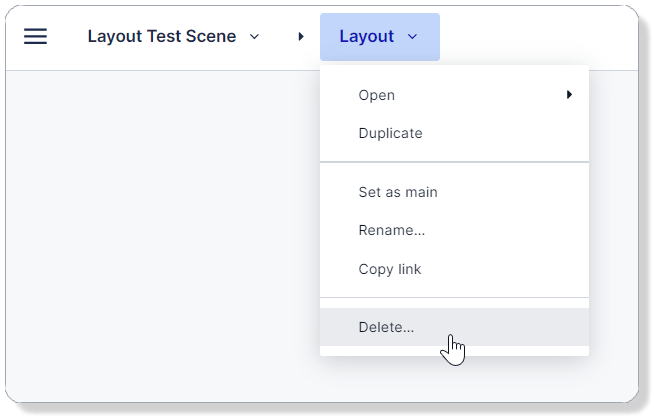Click the breadcrumb separator triangle arrow
The height and width of the screenshot is (418, 654).
301,37
